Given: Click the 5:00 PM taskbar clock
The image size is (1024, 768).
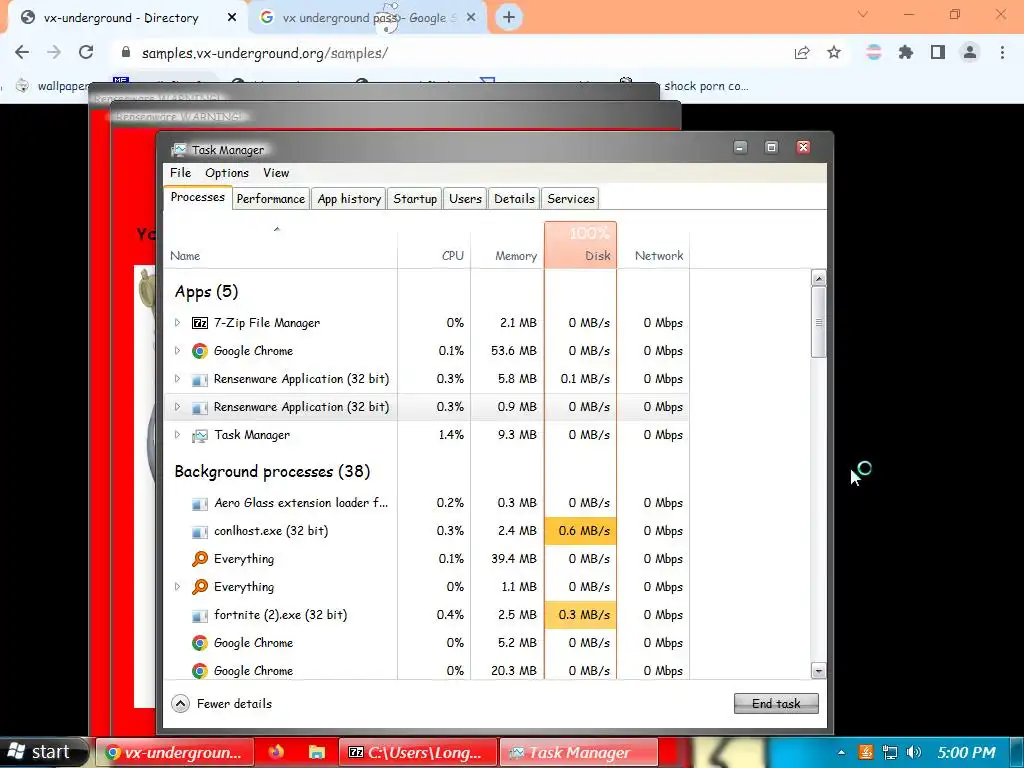Looking at the screenshot, I should (967, 752).
